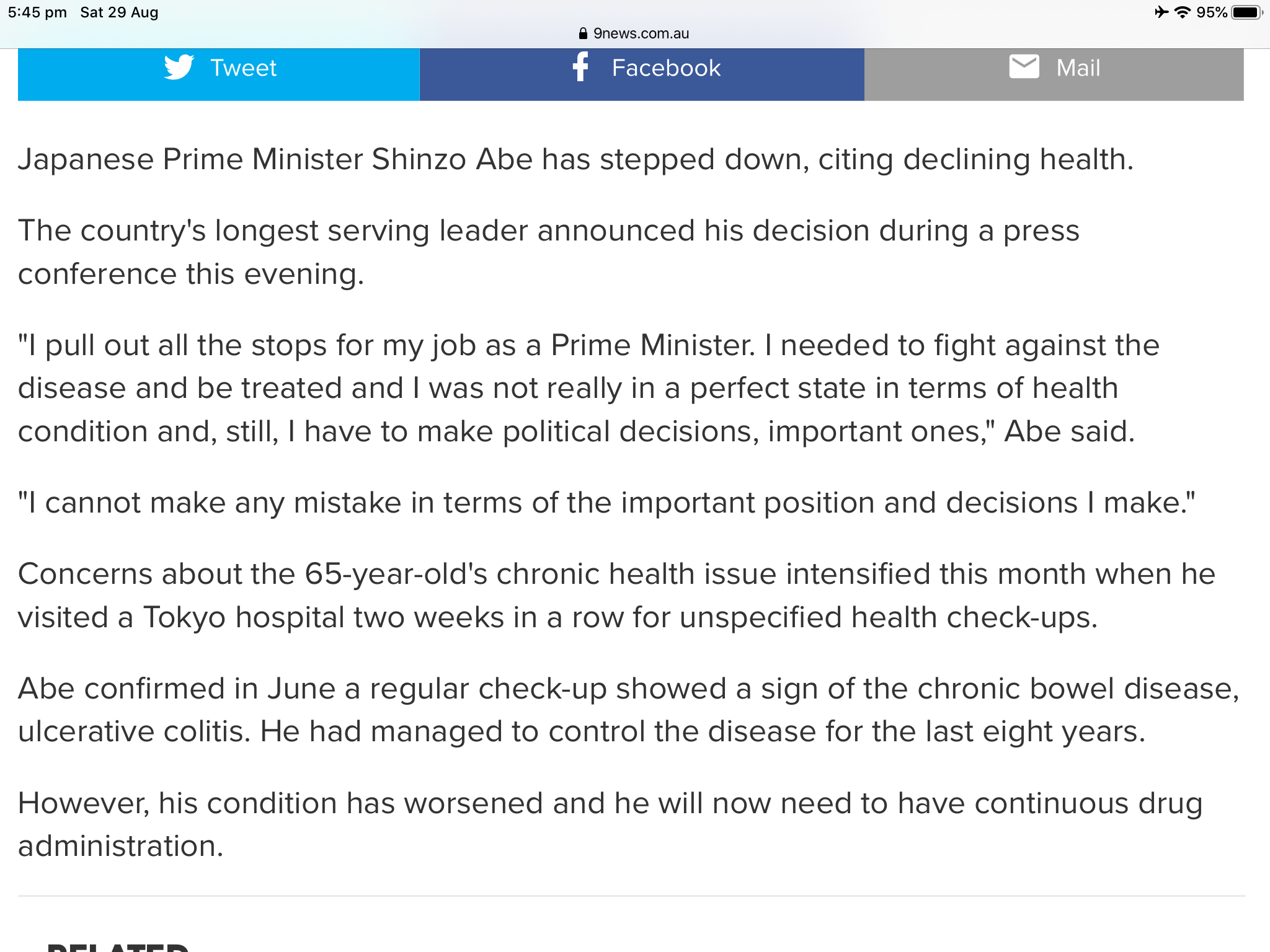The width and height of the screenshot is (1270, 952).
Task: Tap the battery indicator icon
Action: [1247, 12]
